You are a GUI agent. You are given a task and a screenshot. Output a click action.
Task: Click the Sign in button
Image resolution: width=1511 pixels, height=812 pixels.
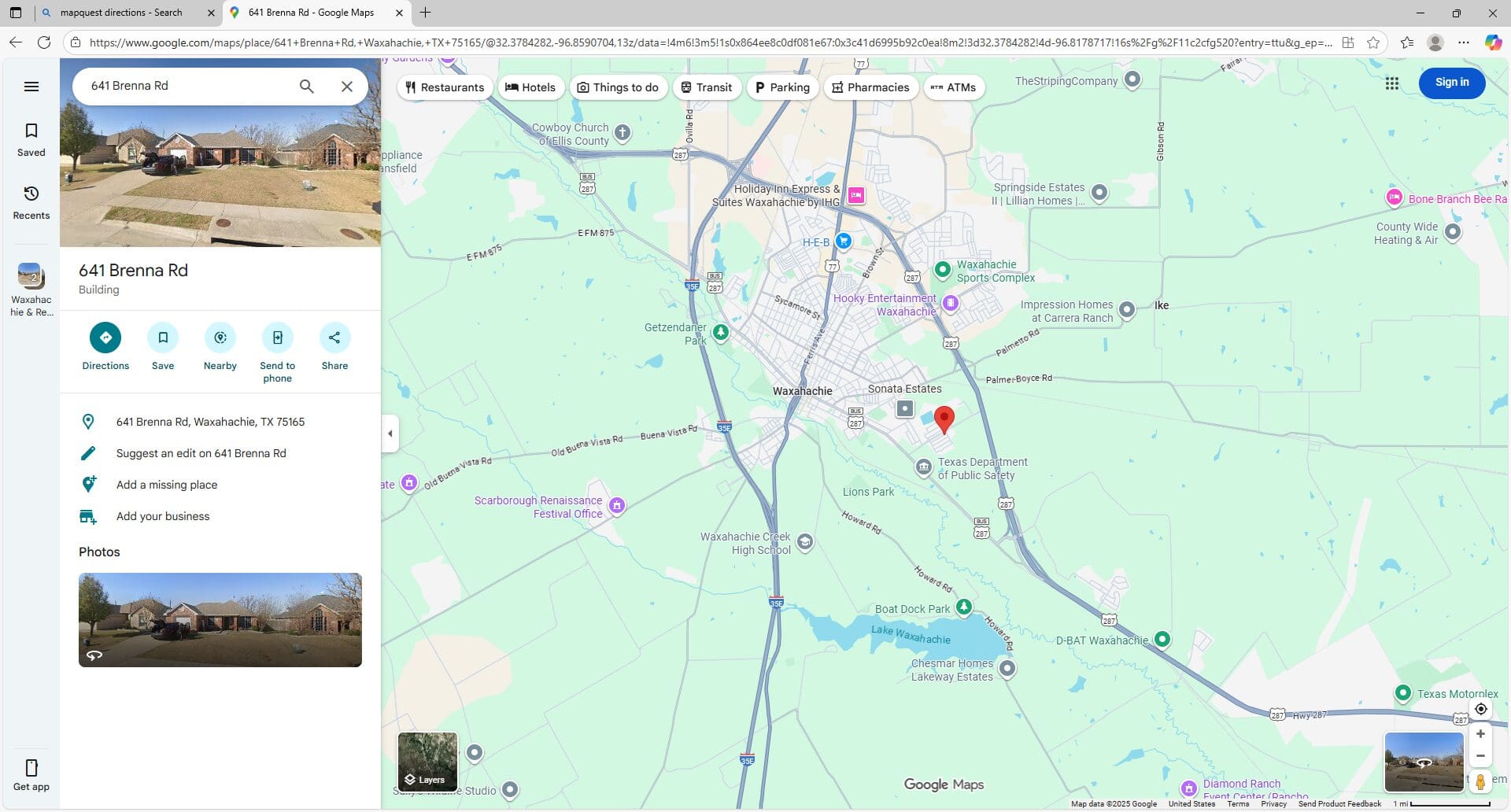click(x=1451, y=83)
